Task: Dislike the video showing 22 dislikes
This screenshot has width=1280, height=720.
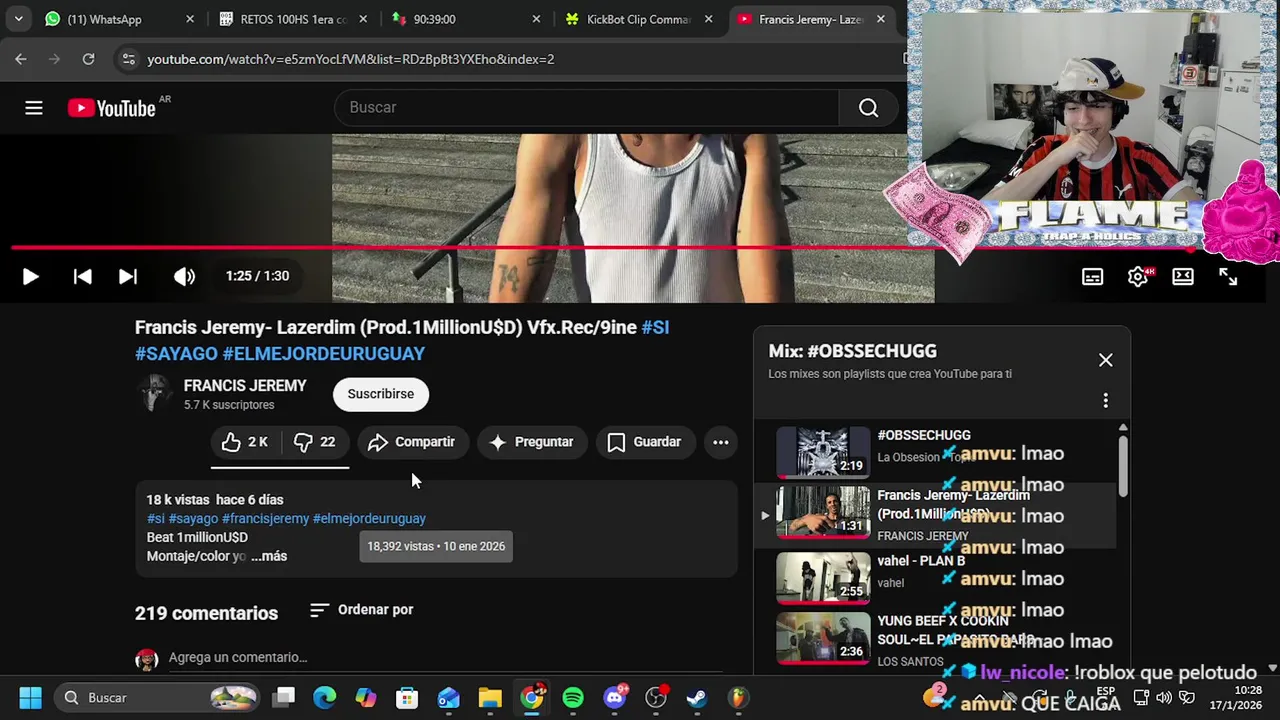Action: (x=315, y=442)
